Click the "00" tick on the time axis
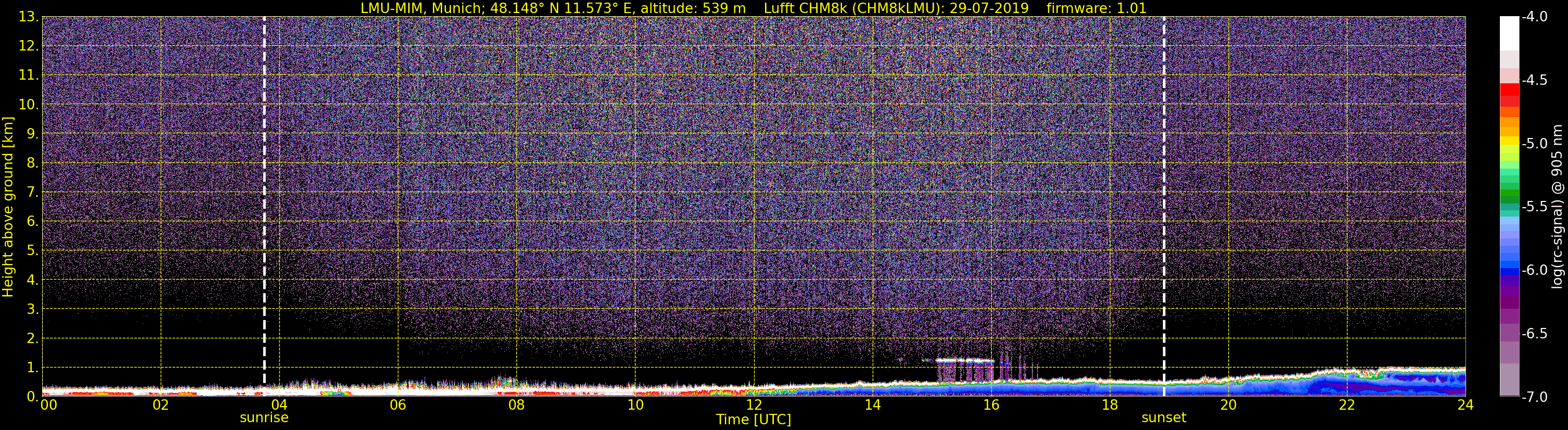This screenshot has width=1568, height=430. pos(49,405)
